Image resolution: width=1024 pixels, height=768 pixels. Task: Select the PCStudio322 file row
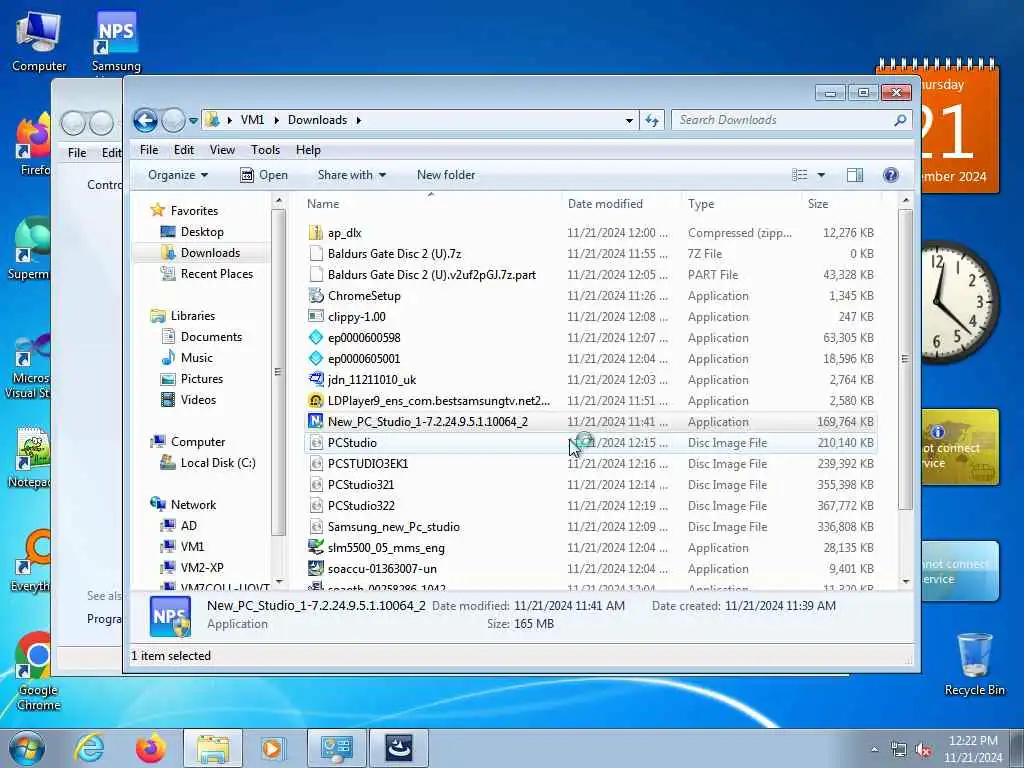(x=590, y=505)
